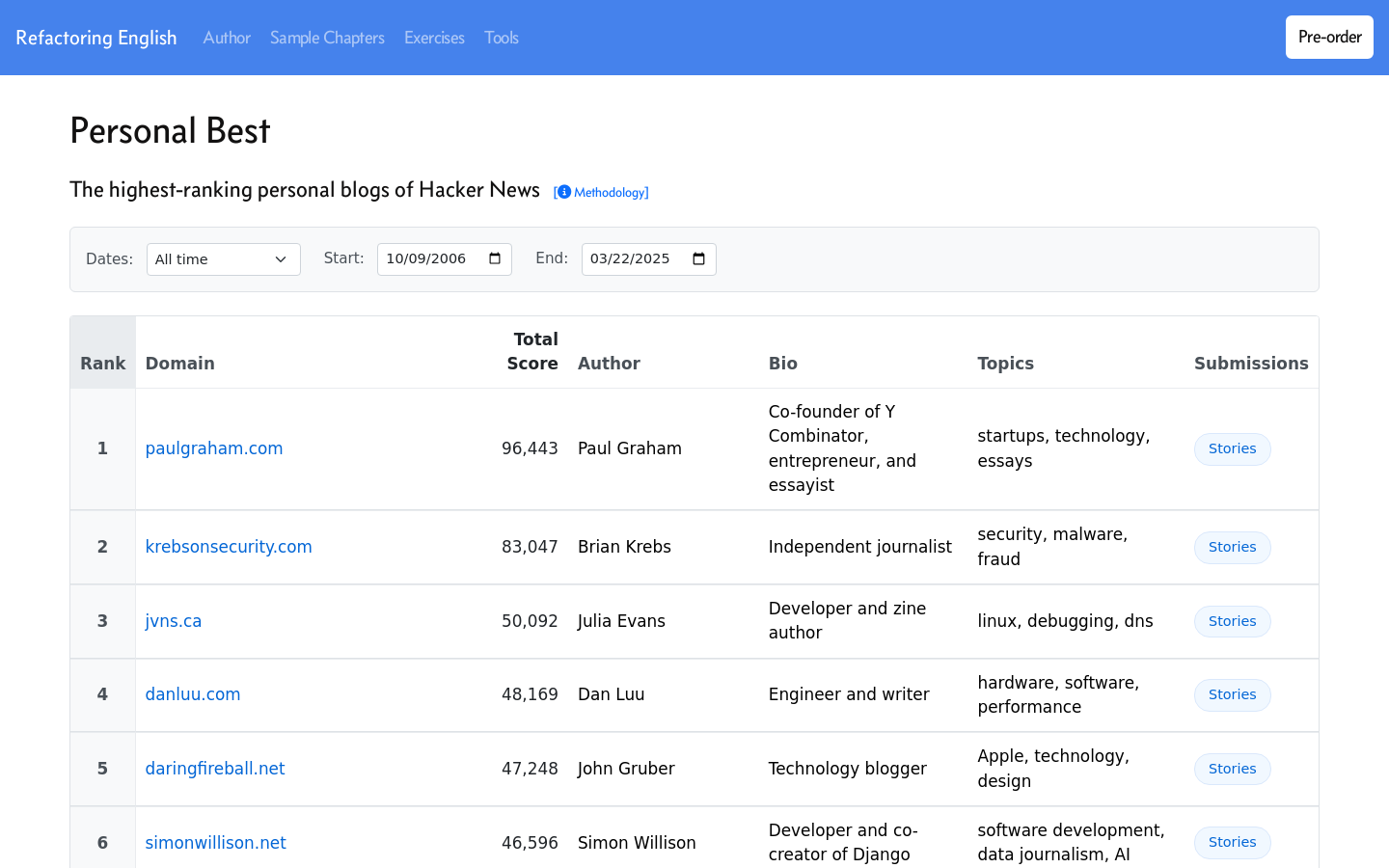Select the text 'Independent journalist'

click(860, 547)
